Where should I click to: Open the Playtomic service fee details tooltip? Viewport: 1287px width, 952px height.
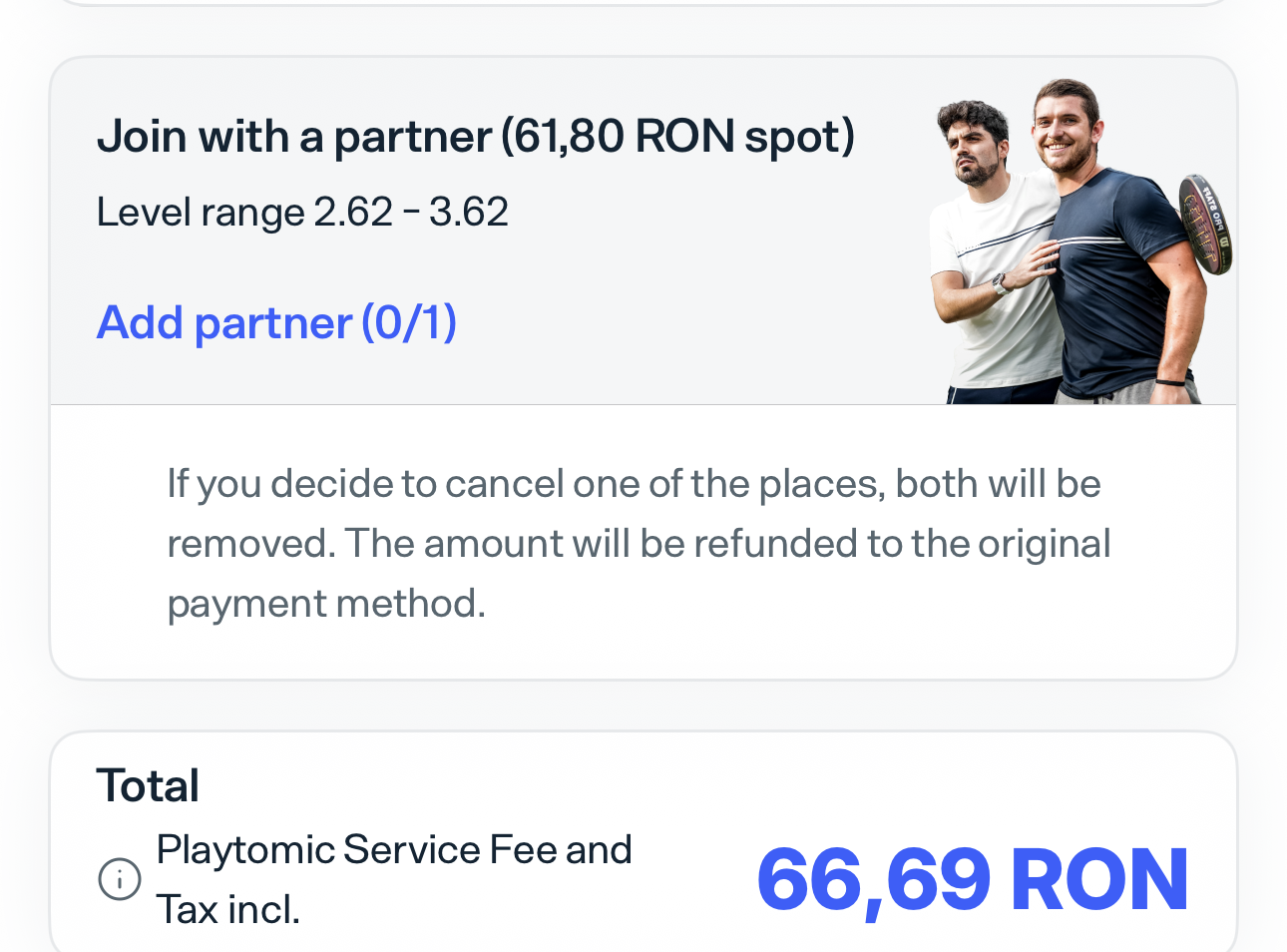click(x=119, y=879)
